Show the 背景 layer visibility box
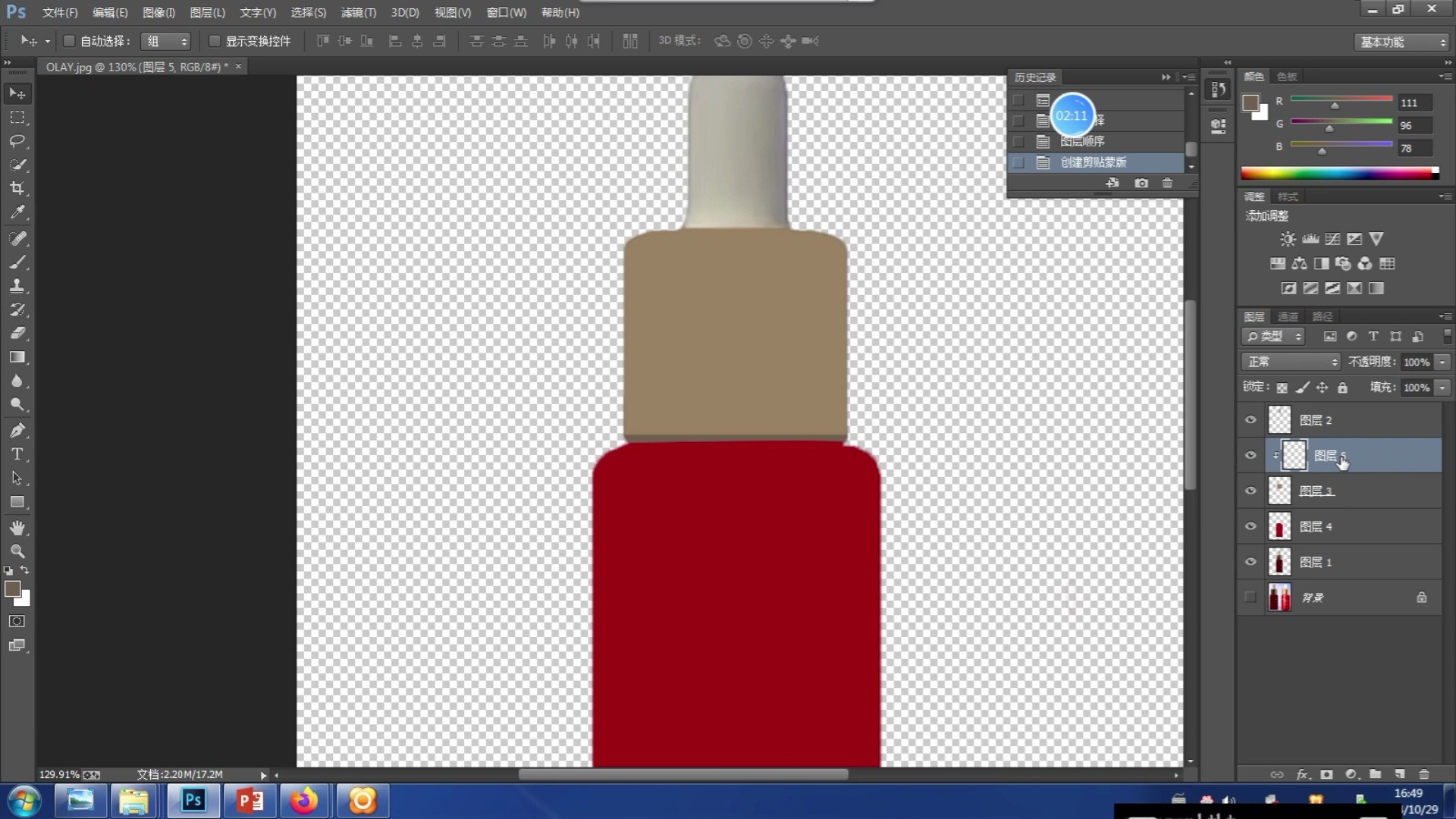Screen dimensions: 1456x819 click(x=1250, y=598)
